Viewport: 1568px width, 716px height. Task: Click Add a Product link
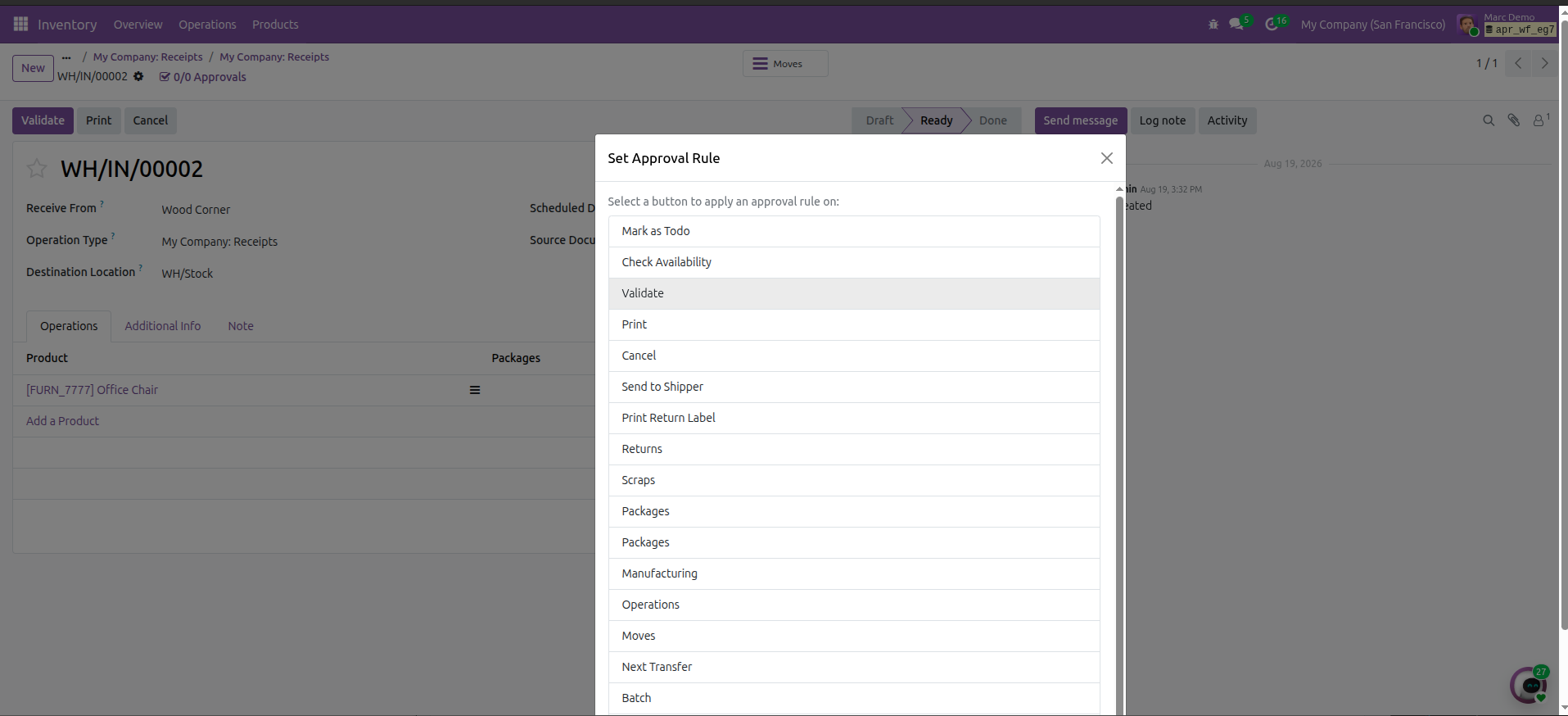pos(62,421)
